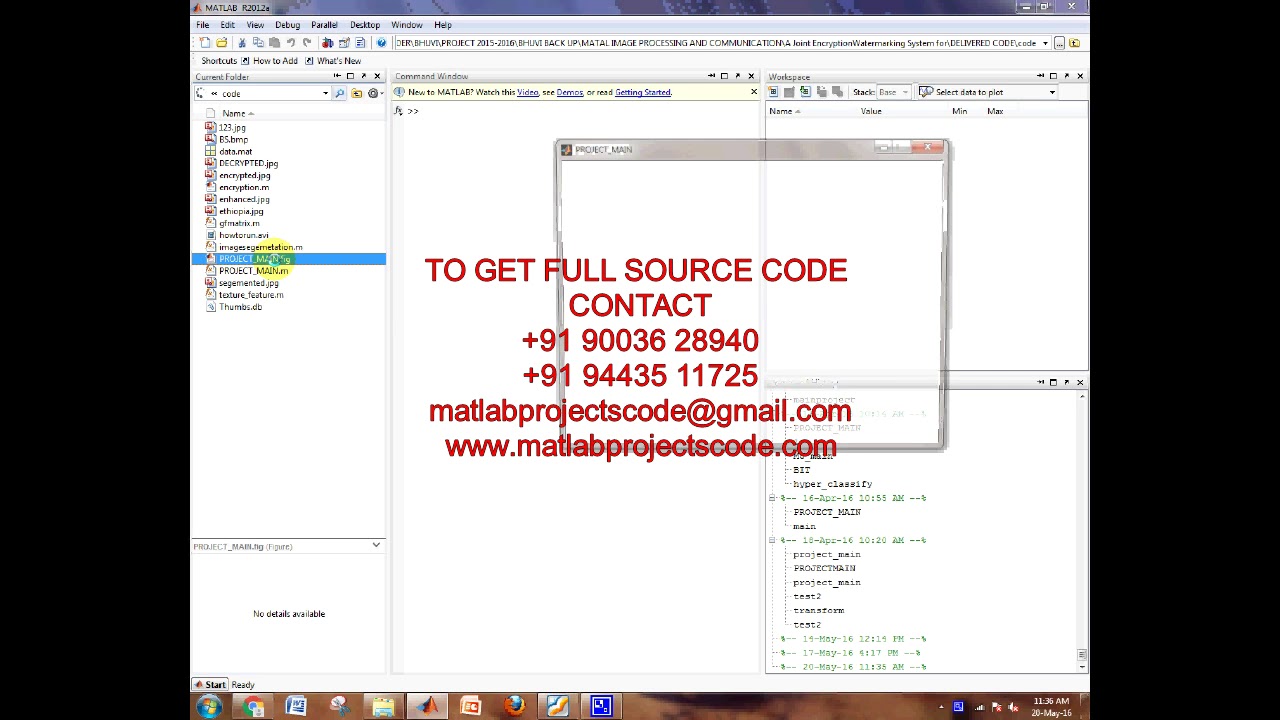1280x720 pixels.
Task: Click the Video link in banner
Action: (527, 92)
